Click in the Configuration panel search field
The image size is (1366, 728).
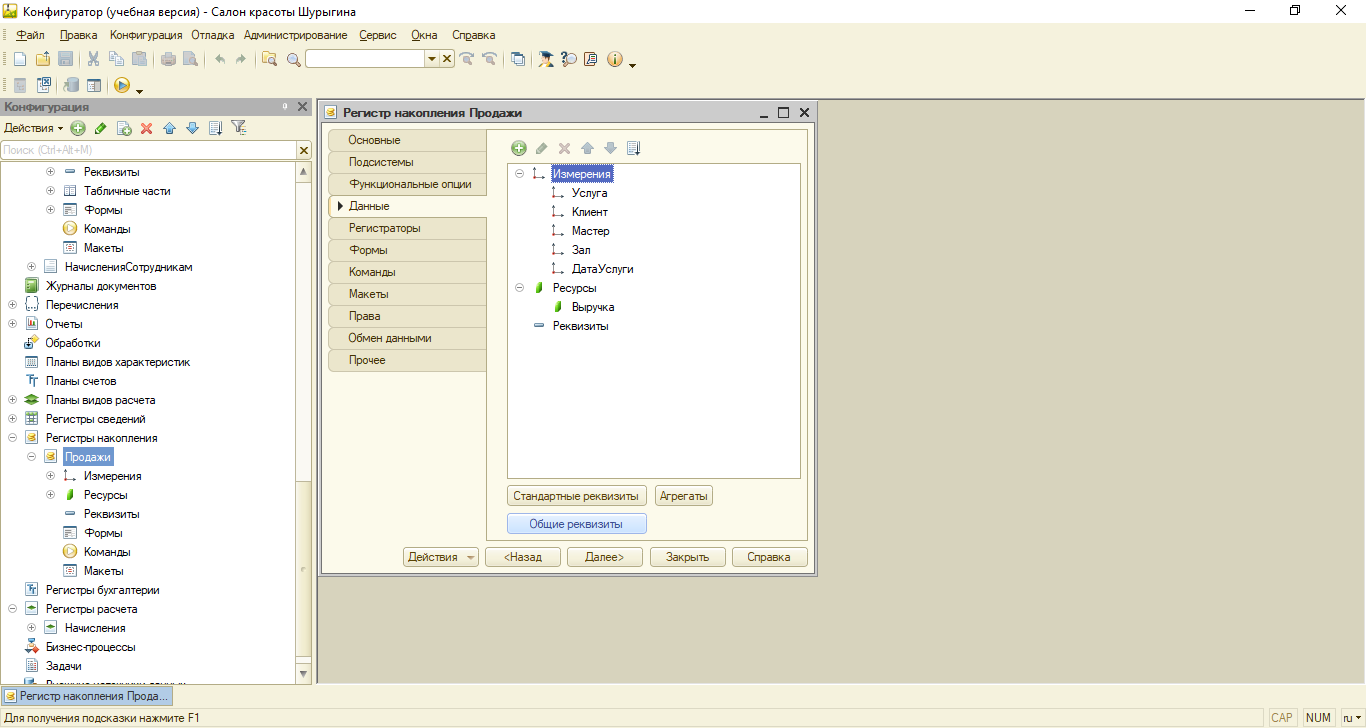148,150
